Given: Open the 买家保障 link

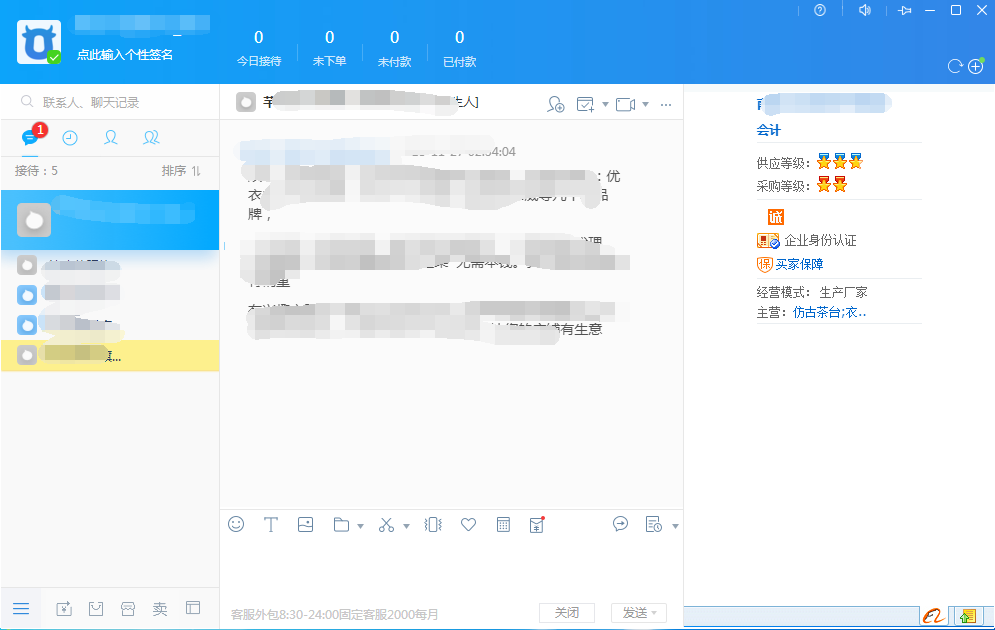Looking at the screenshot, I should (799, 264).
